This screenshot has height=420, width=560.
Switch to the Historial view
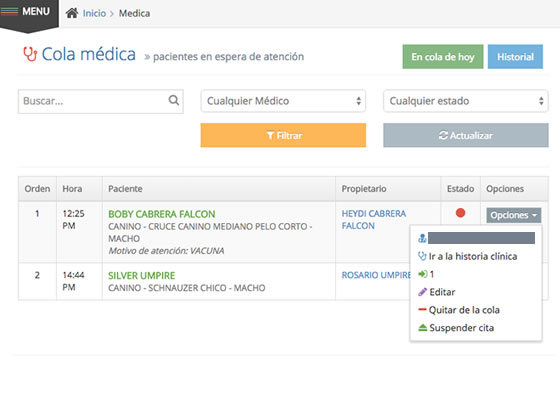click(x=515, y=57)
